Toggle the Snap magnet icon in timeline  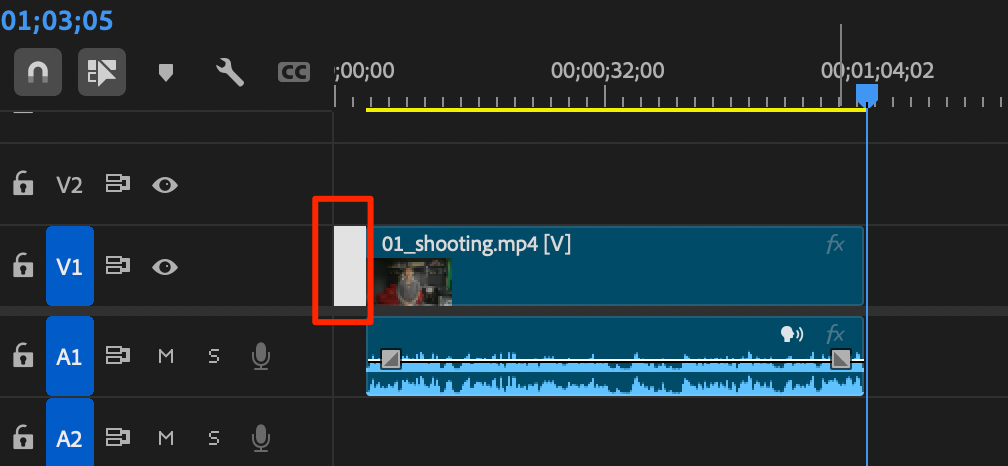[x=38, y=72]
